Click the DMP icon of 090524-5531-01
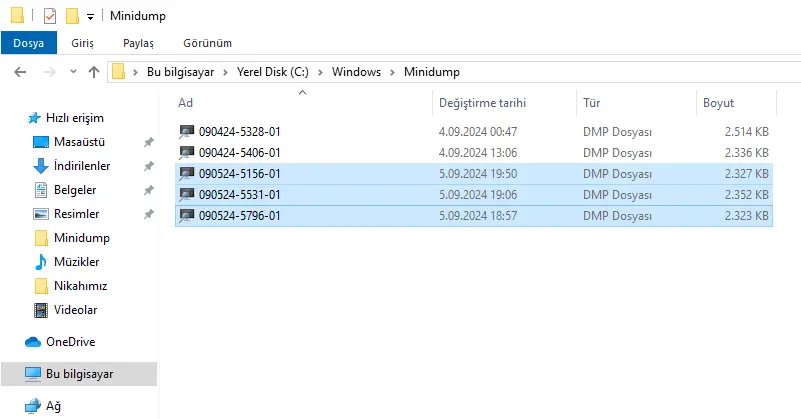801x419 pixels. point(186,195)
